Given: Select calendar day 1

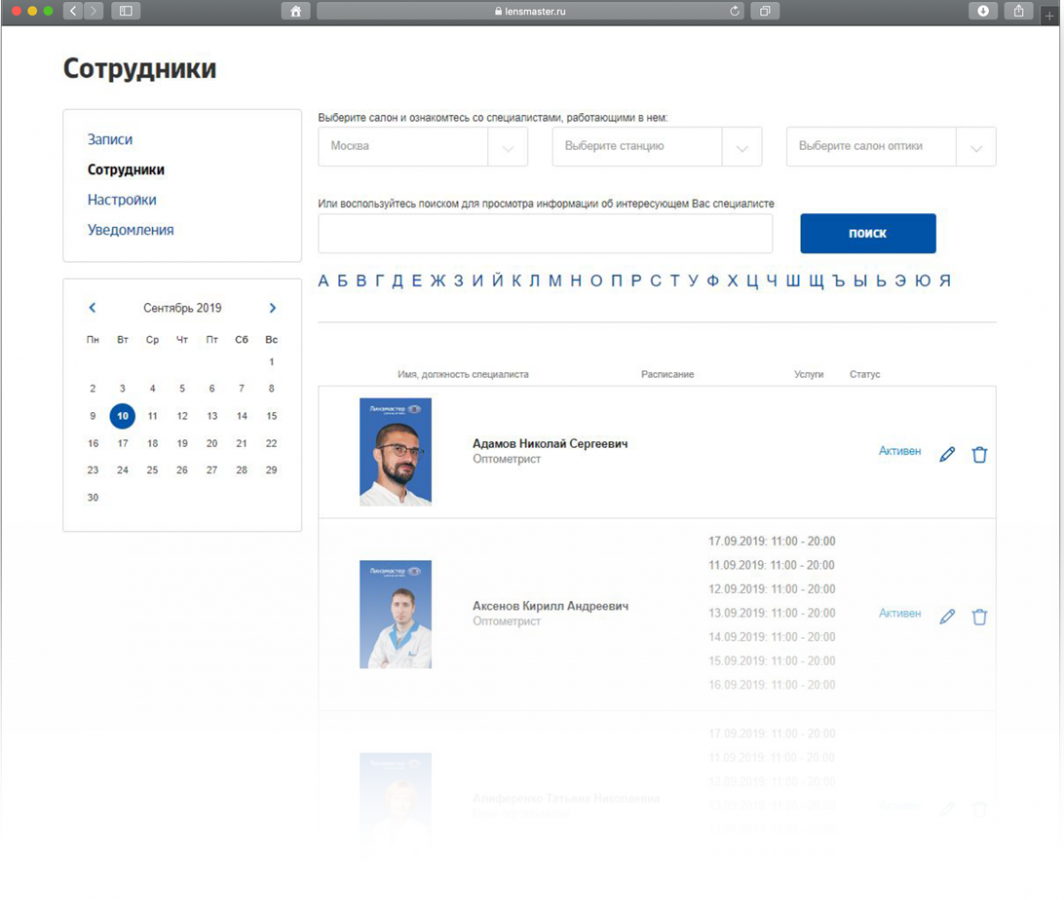Looking at the screenshot, I should pyautogui.click(x=271, y=362).
